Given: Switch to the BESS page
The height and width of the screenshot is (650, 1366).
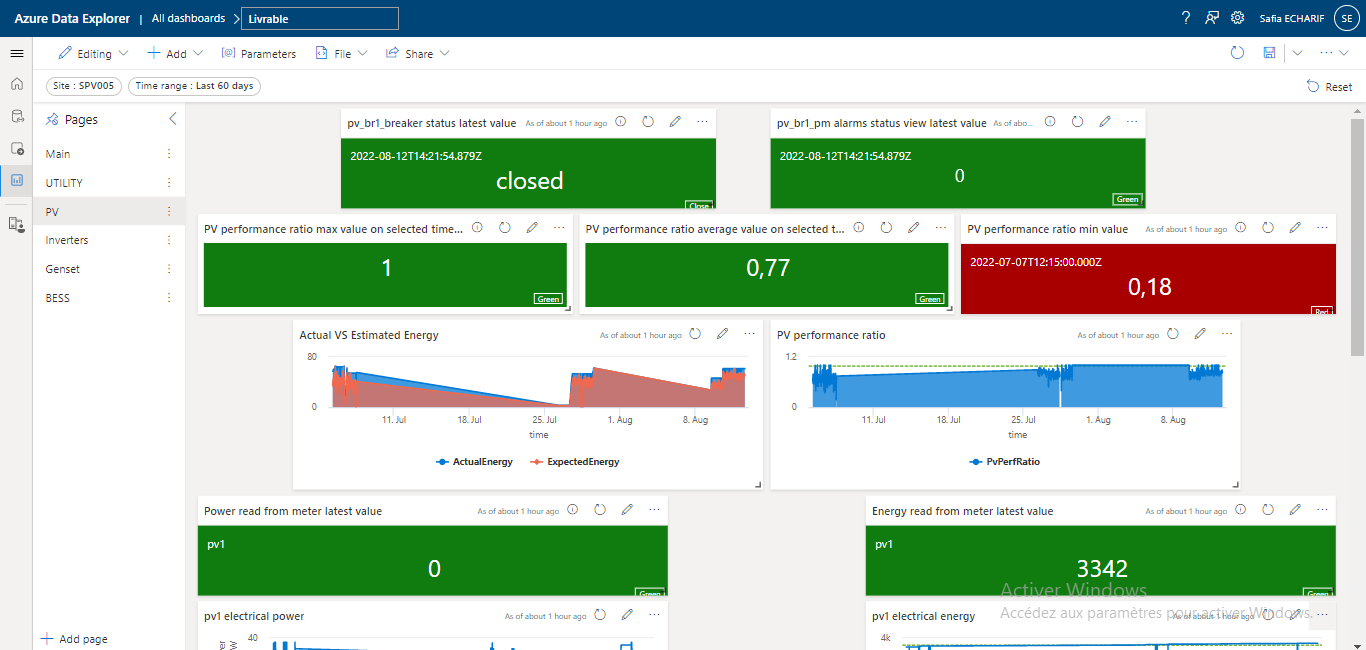Looking at the screenshot, I should pos(58,298).
